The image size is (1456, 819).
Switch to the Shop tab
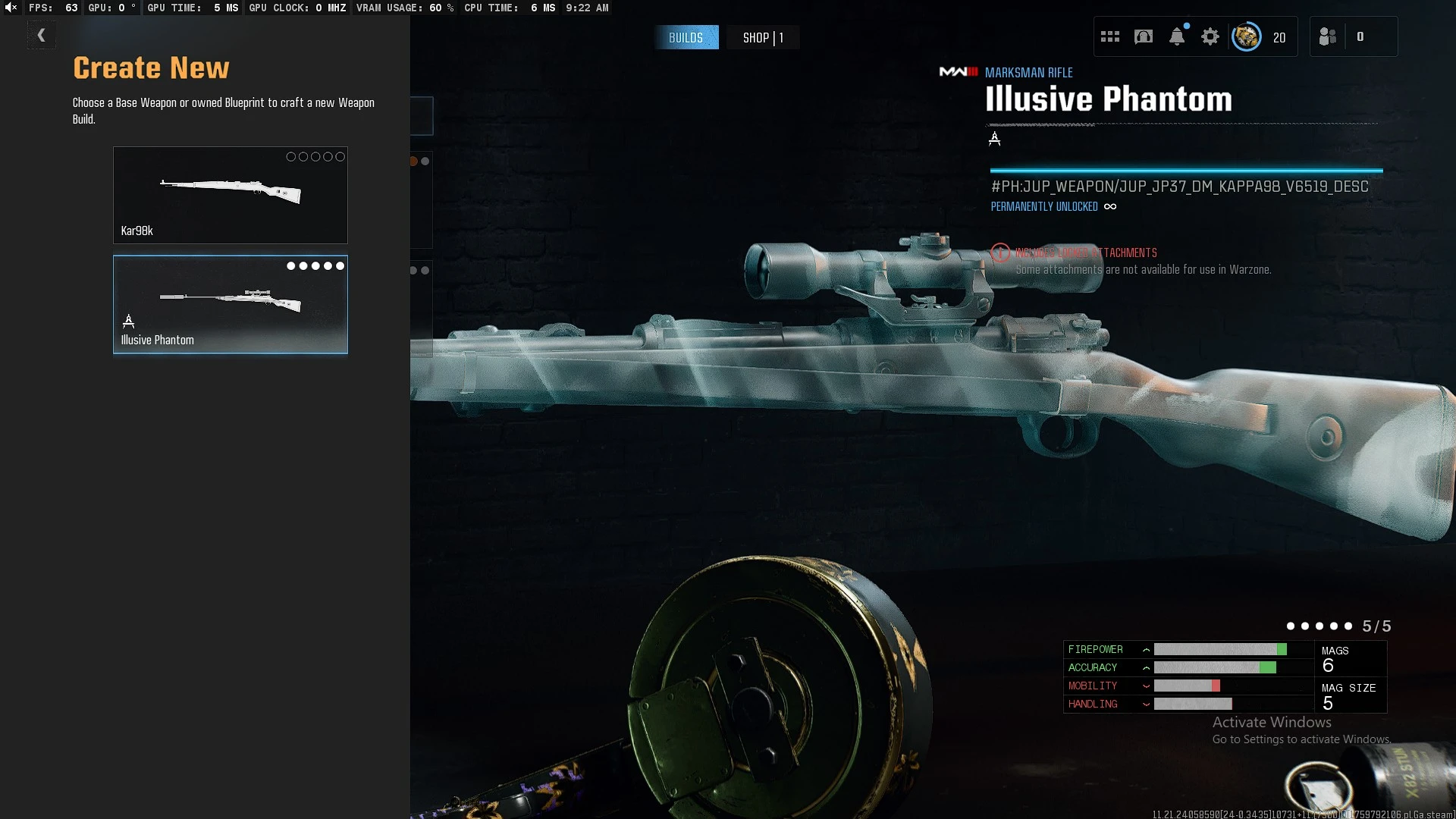[x=762, y=38]
